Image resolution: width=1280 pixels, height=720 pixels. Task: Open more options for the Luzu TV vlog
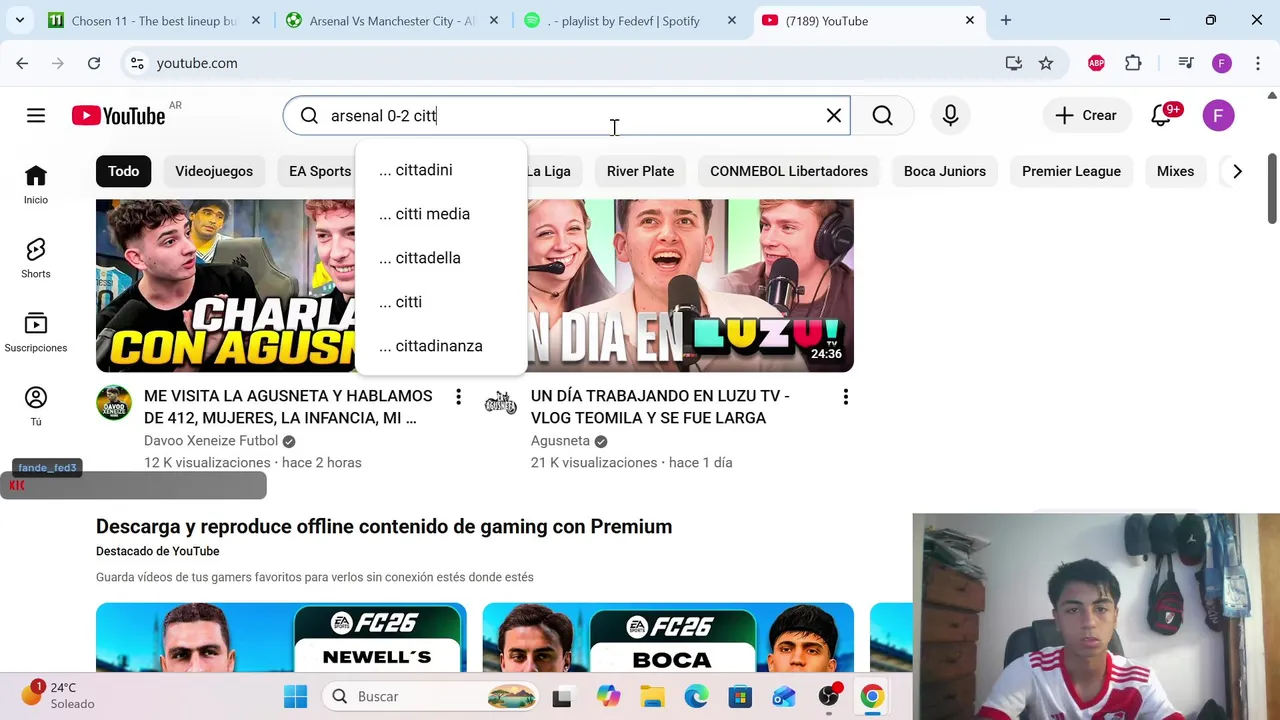(845, 397)
